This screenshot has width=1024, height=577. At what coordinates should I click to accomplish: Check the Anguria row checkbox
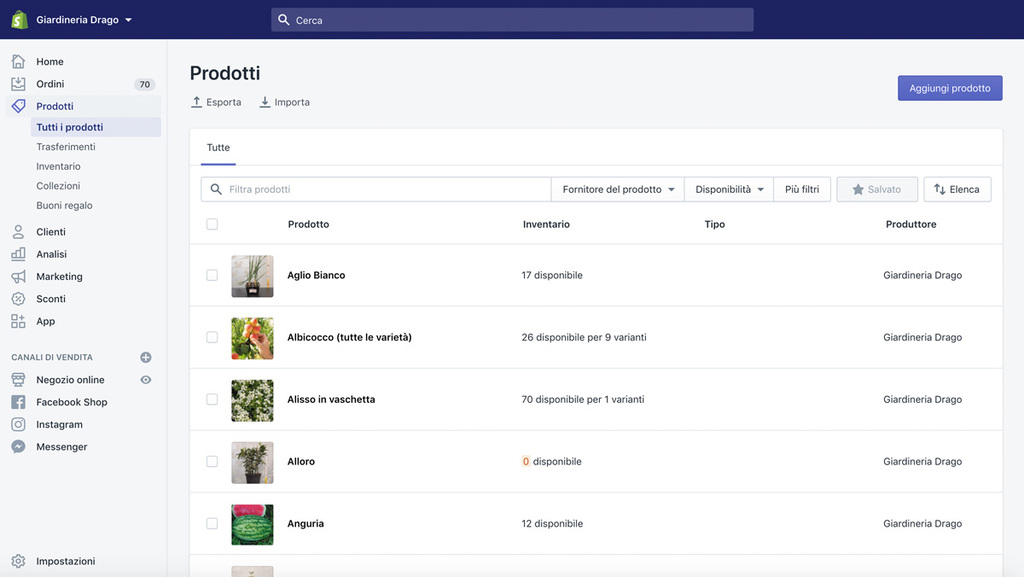[212, 523]
